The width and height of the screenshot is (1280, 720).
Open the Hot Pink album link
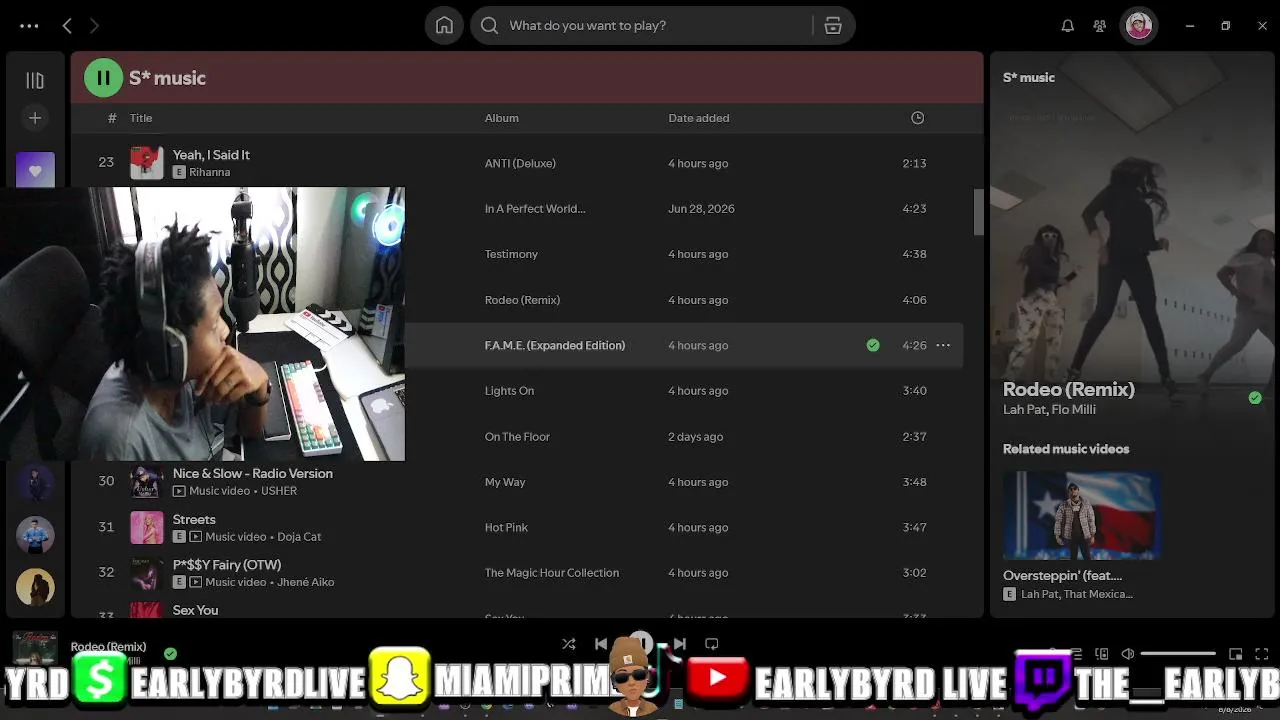pyautogui.click(x=506, y=528)
